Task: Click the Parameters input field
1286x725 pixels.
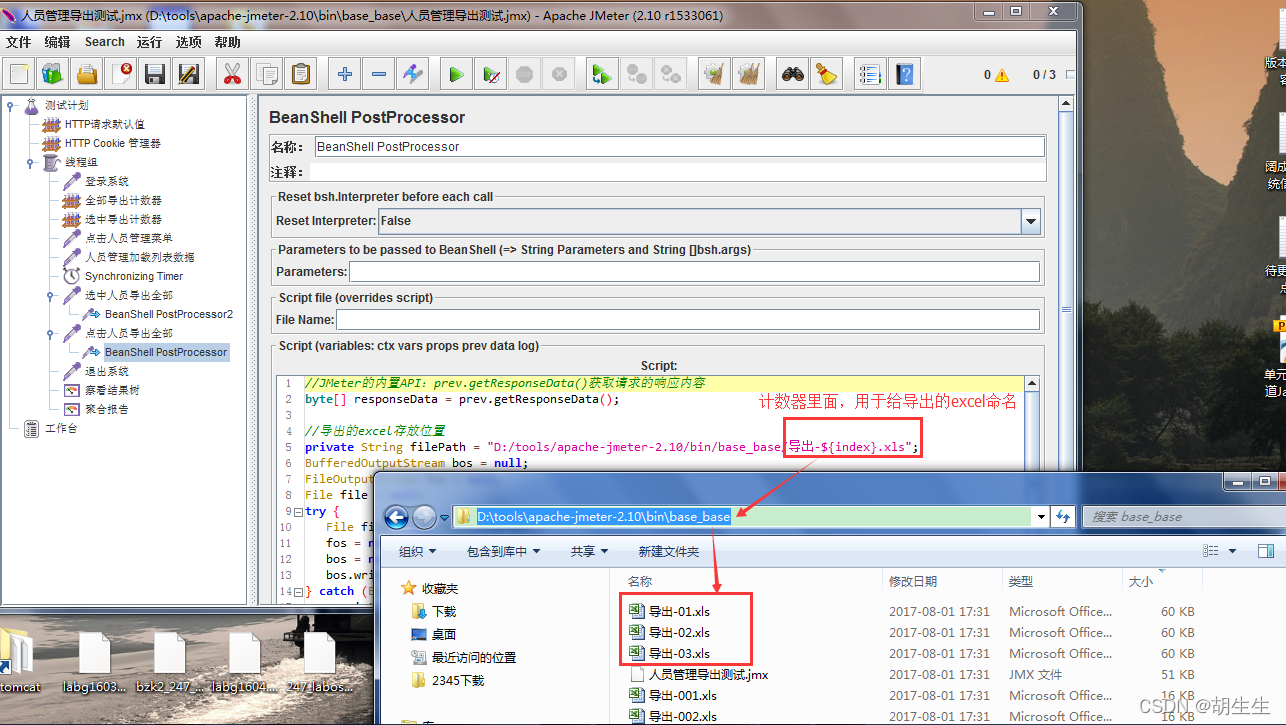Action: click(694, 272)
